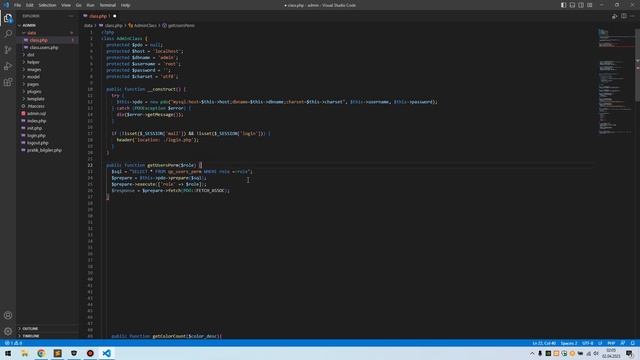Click Split Editor Right icon
Screen dimensions: 640x360
pos(624,16)
